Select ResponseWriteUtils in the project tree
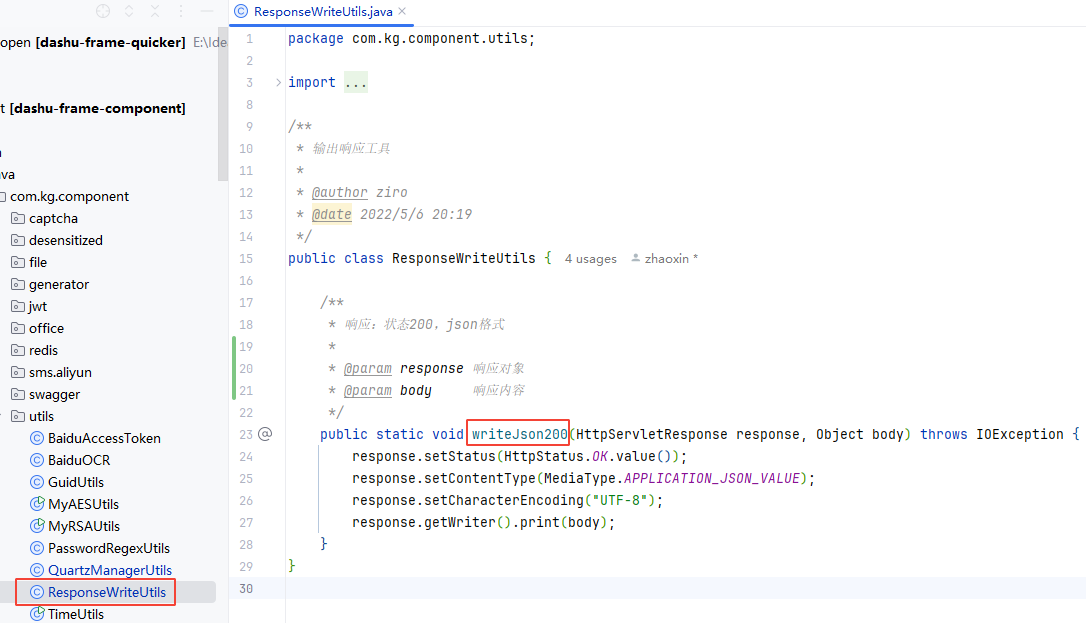The width and height of the screenshot is (1086, 623). coord(107,593)
